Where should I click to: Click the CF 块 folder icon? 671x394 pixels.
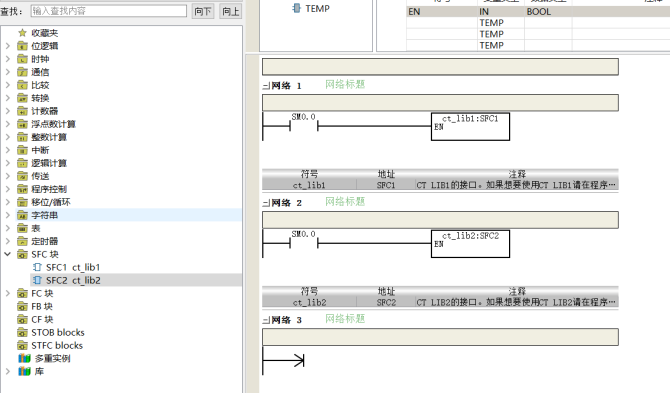pos(22,320)
